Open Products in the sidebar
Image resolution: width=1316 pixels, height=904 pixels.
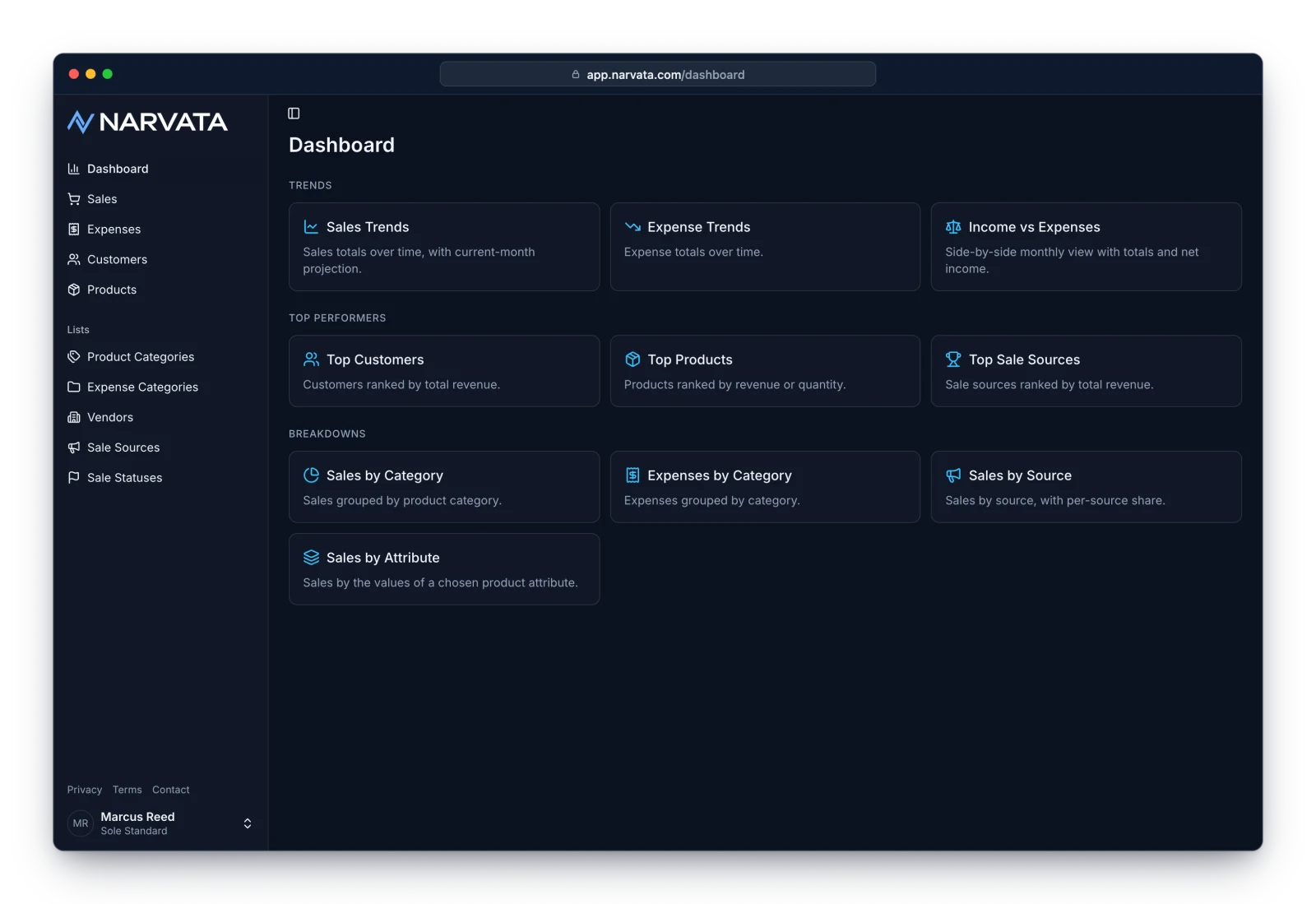(x=160, y=290)
